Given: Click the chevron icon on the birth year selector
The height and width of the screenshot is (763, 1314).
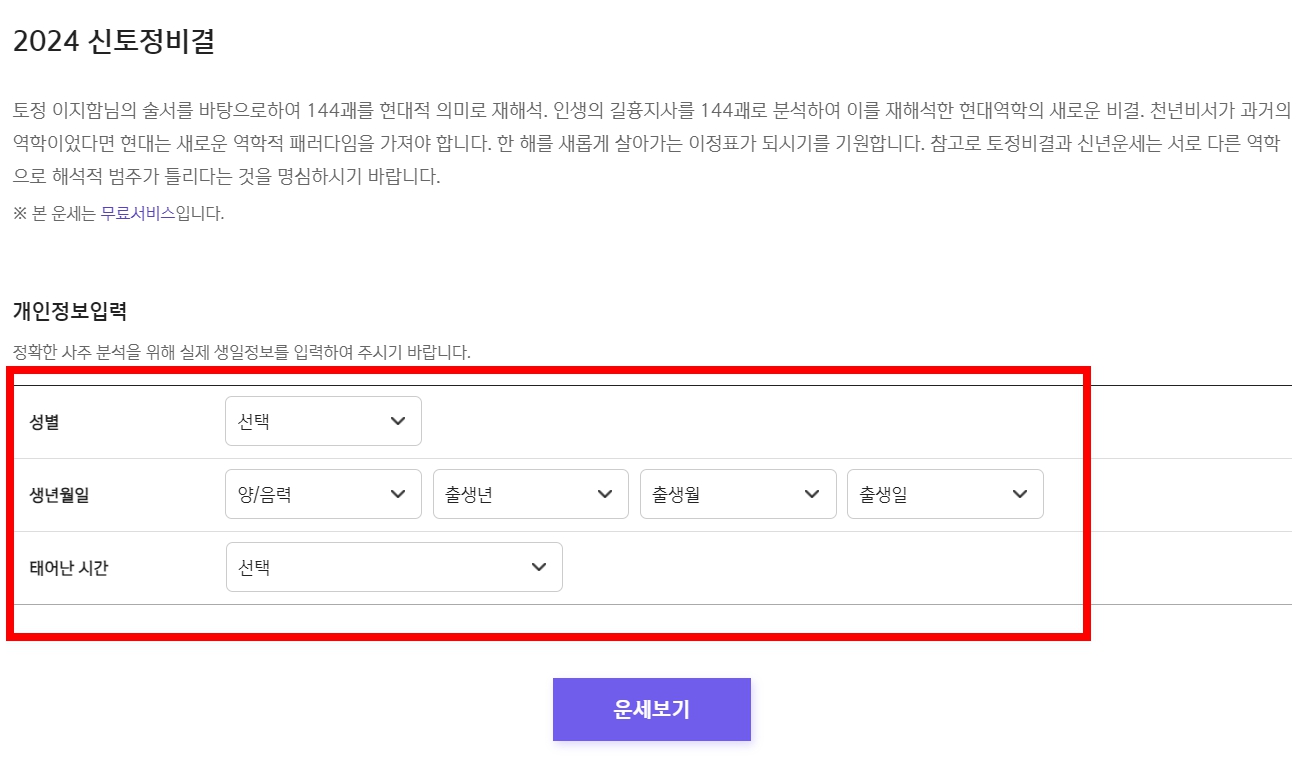Looking at the screenshot, I should (x=605, y=493).
